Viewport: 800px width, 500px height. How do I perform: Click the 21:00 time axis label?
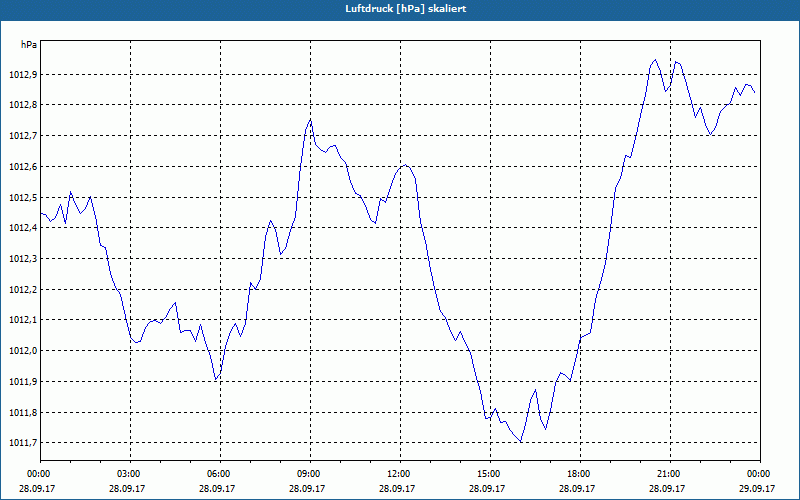point(670,474)
